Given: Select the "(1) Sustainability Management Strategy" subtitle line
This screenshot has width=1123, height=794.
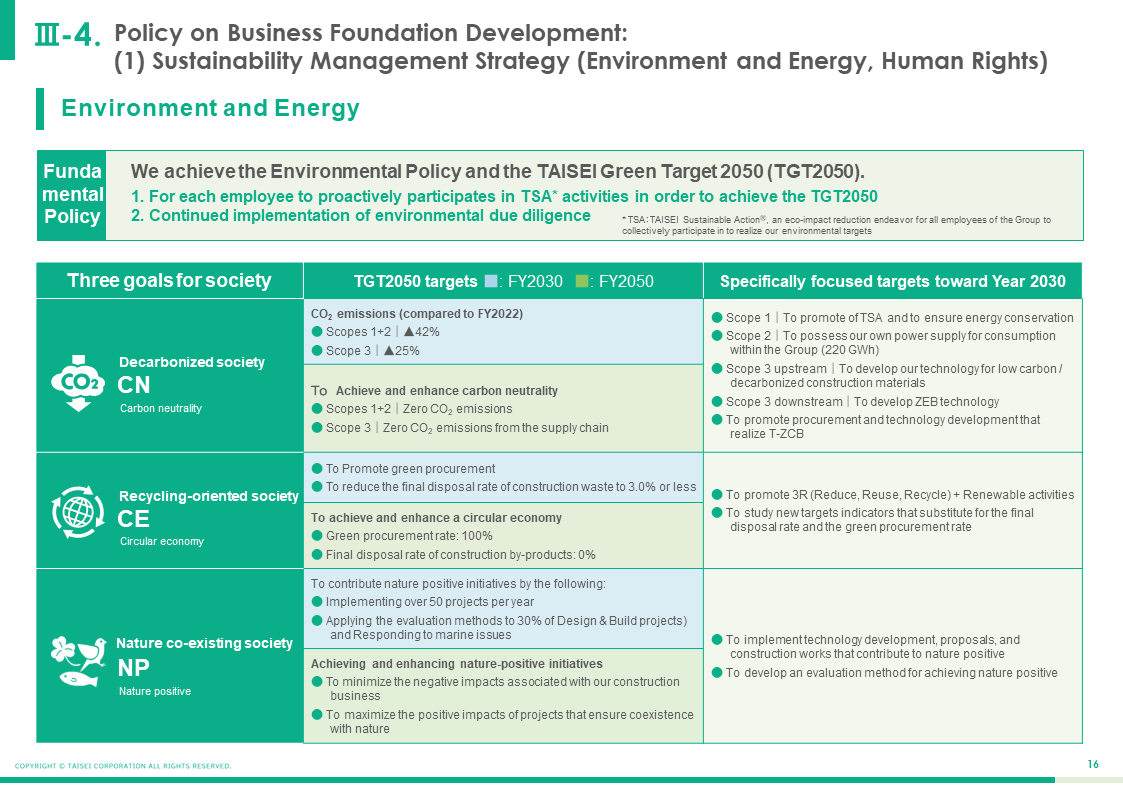Looking at the screenshot, I should 581,62.
